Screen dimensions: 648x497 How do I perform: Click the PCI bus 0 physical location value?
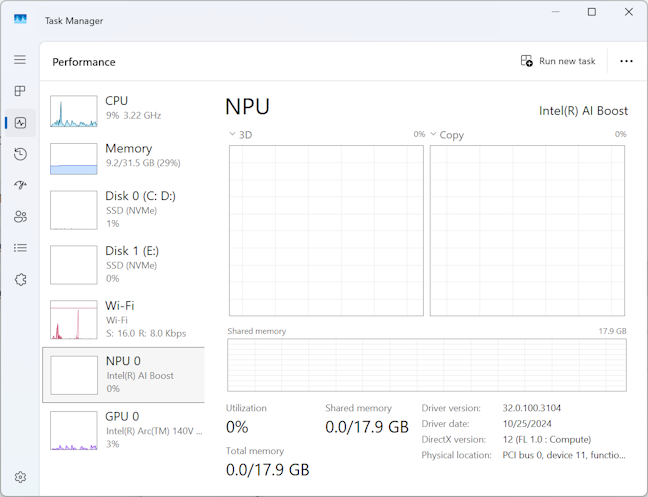pos(564,455)
